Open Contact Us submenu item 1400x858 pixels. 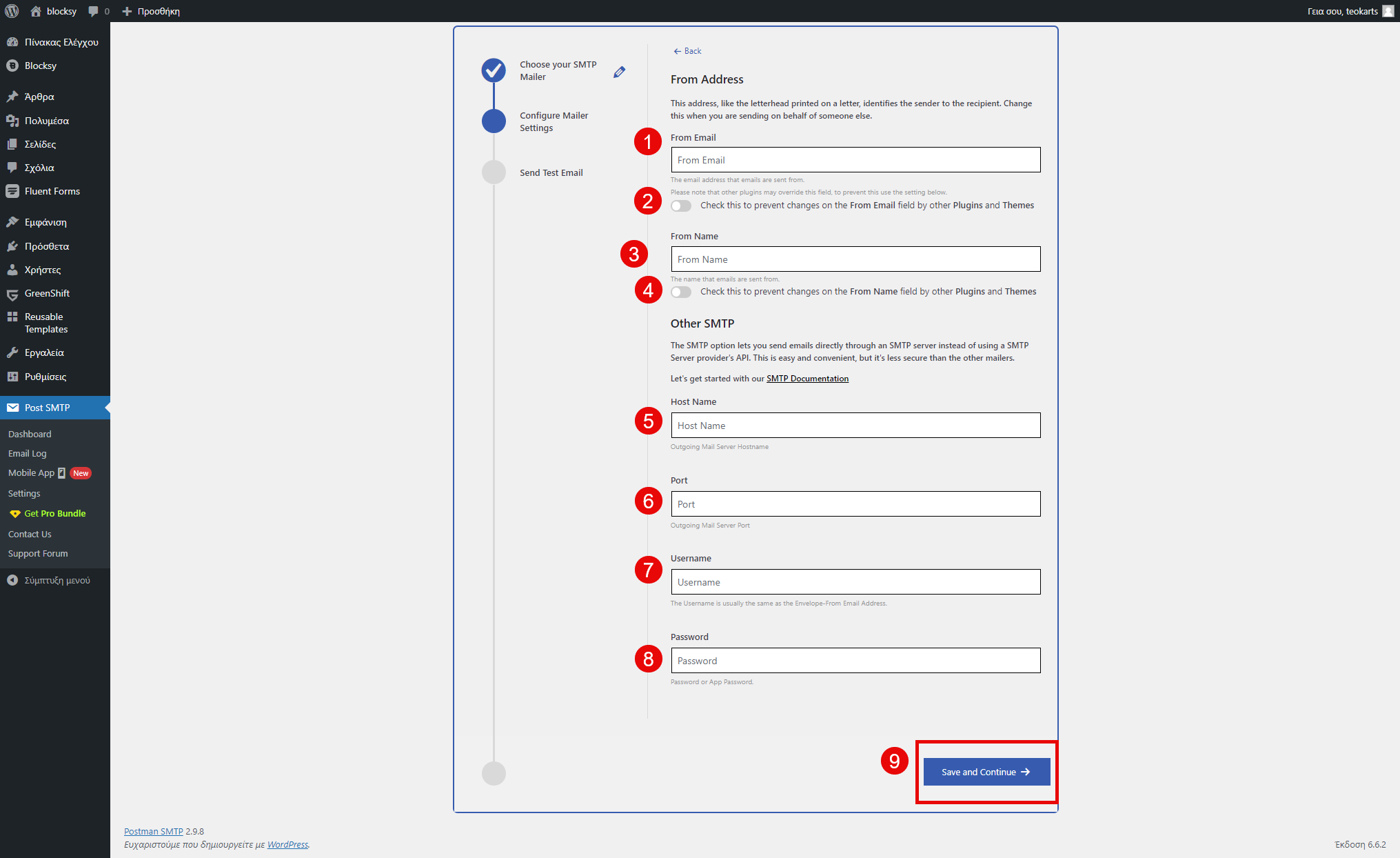tap(30, 534)
